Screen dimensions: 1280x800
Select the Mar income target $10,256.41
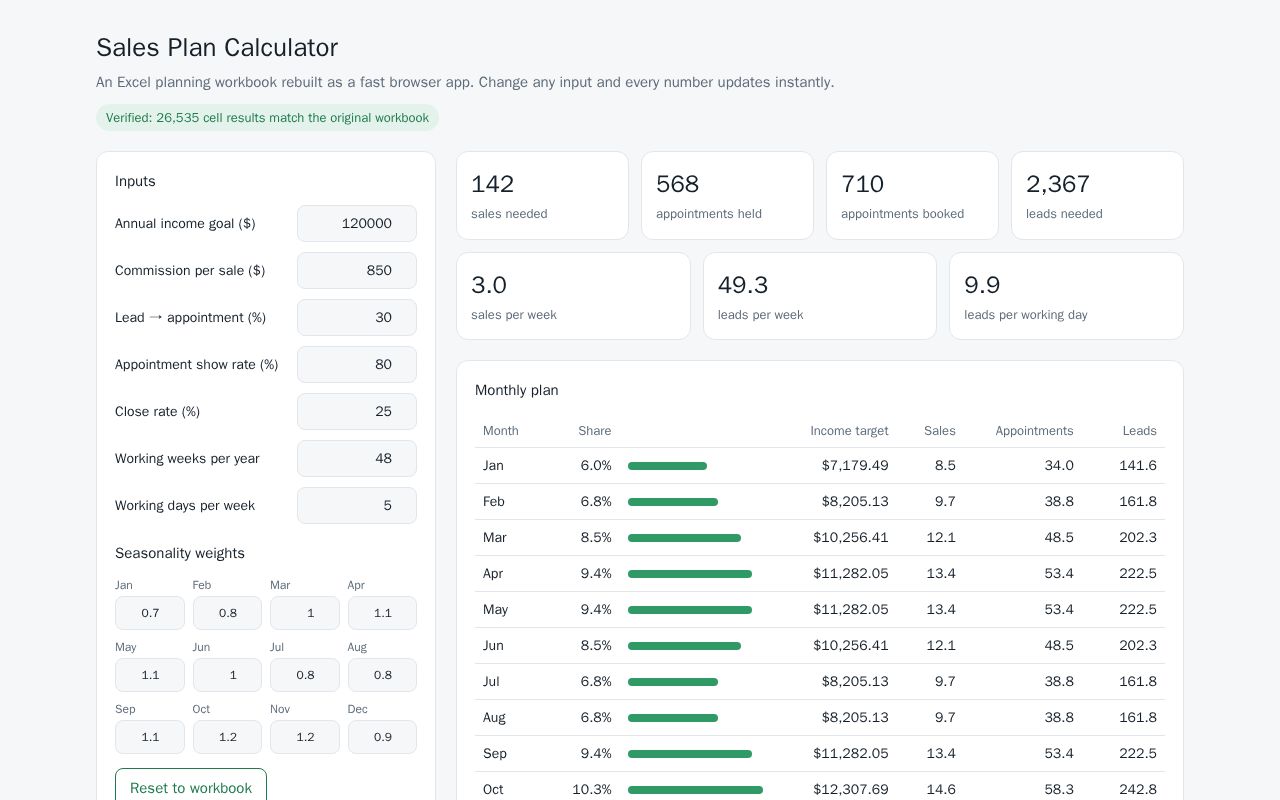click(850, 538)
